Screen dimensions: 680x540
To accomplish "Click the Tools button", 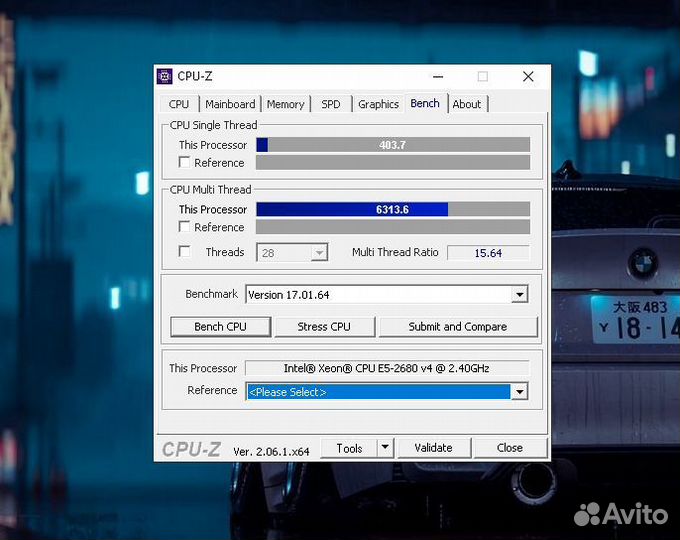I will (349, 448).
